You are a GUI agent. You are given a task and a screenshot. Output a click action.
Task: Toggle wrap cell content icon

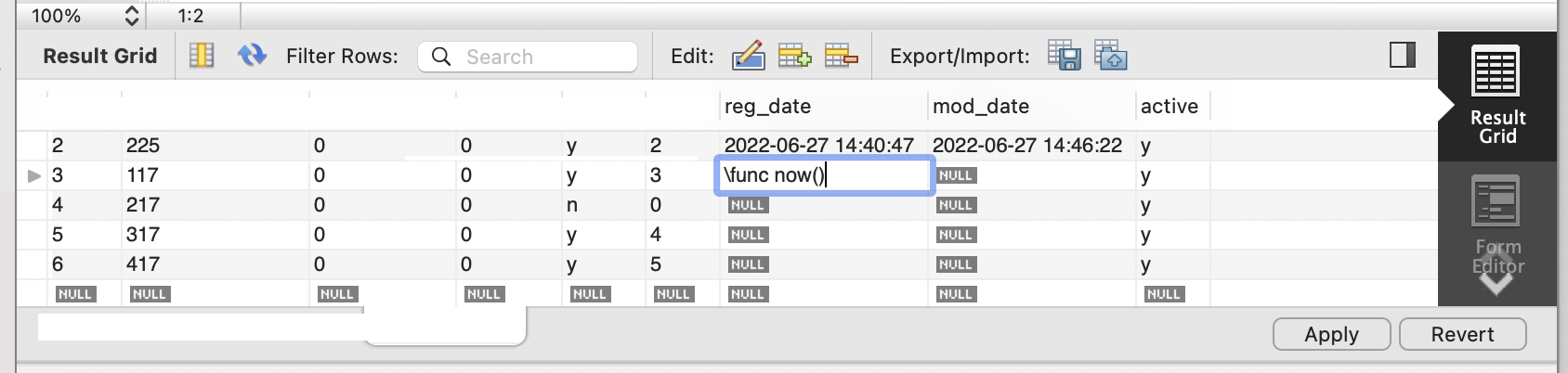(202, 56)
